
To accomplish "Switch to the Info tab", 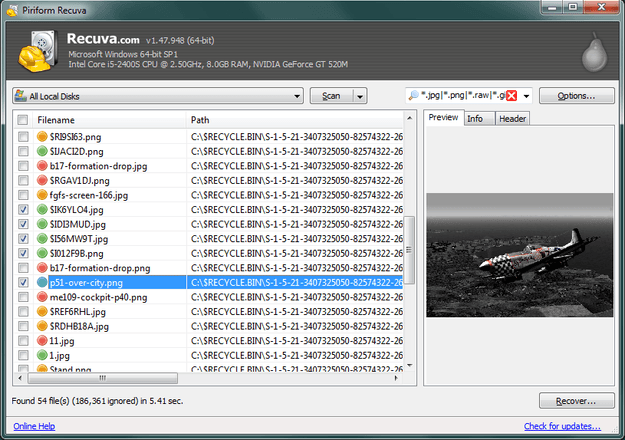I will click(480, 119).
